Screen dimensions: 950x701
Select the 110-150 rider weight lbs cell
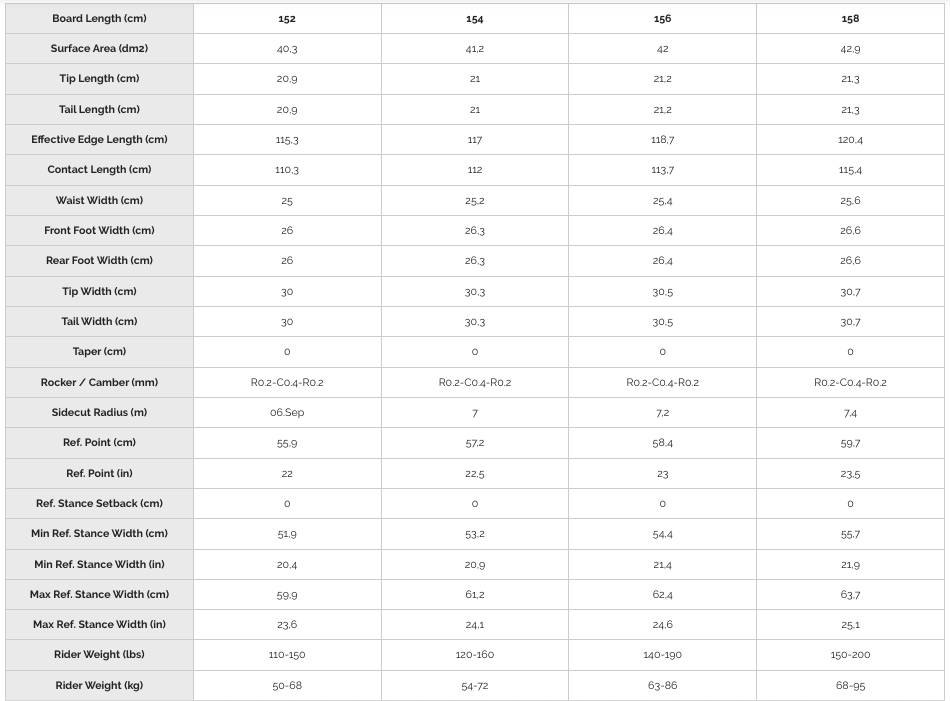point(287,655)
